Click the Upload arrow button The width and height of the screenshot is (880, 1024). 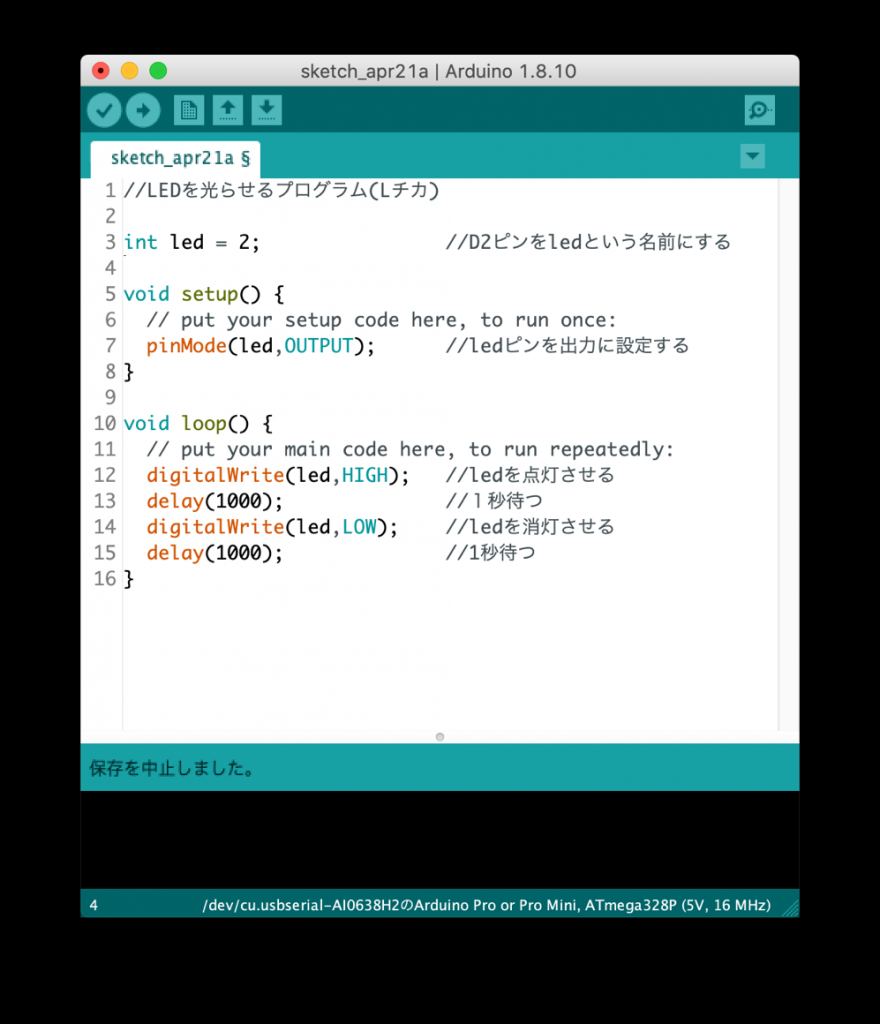point(143,110)
